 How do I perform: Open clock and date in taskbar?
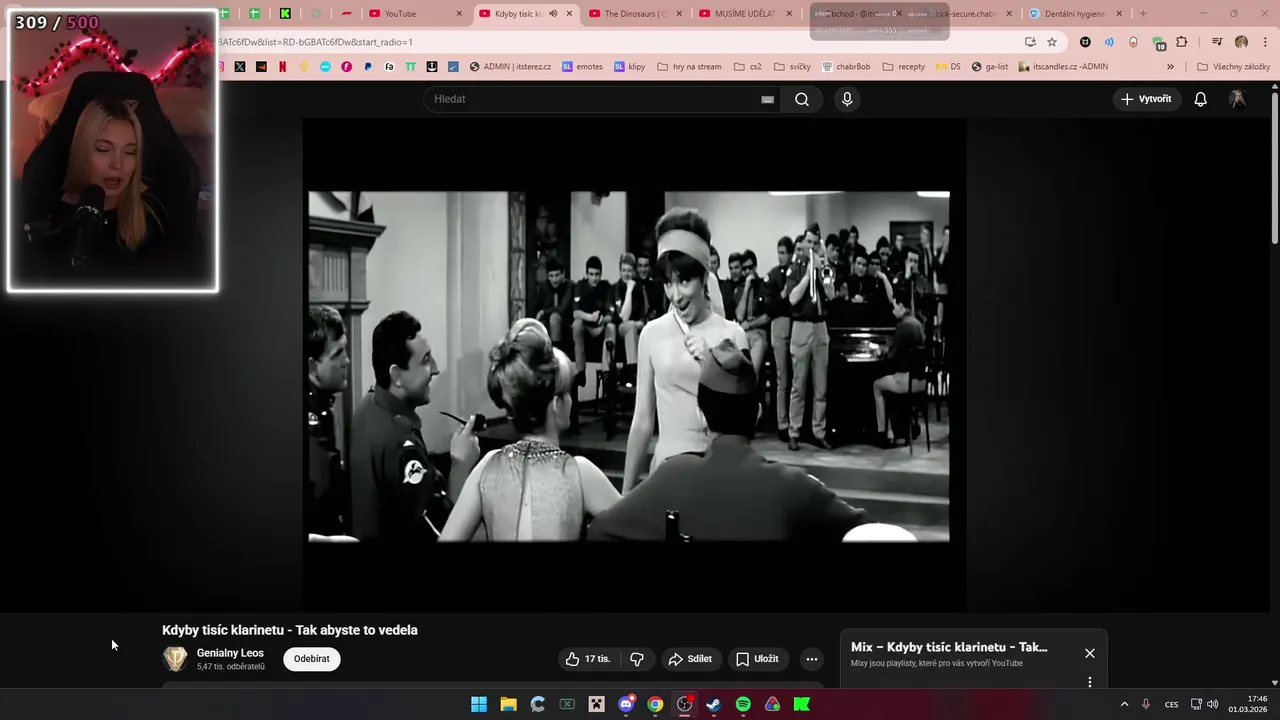click(1248, 704)
